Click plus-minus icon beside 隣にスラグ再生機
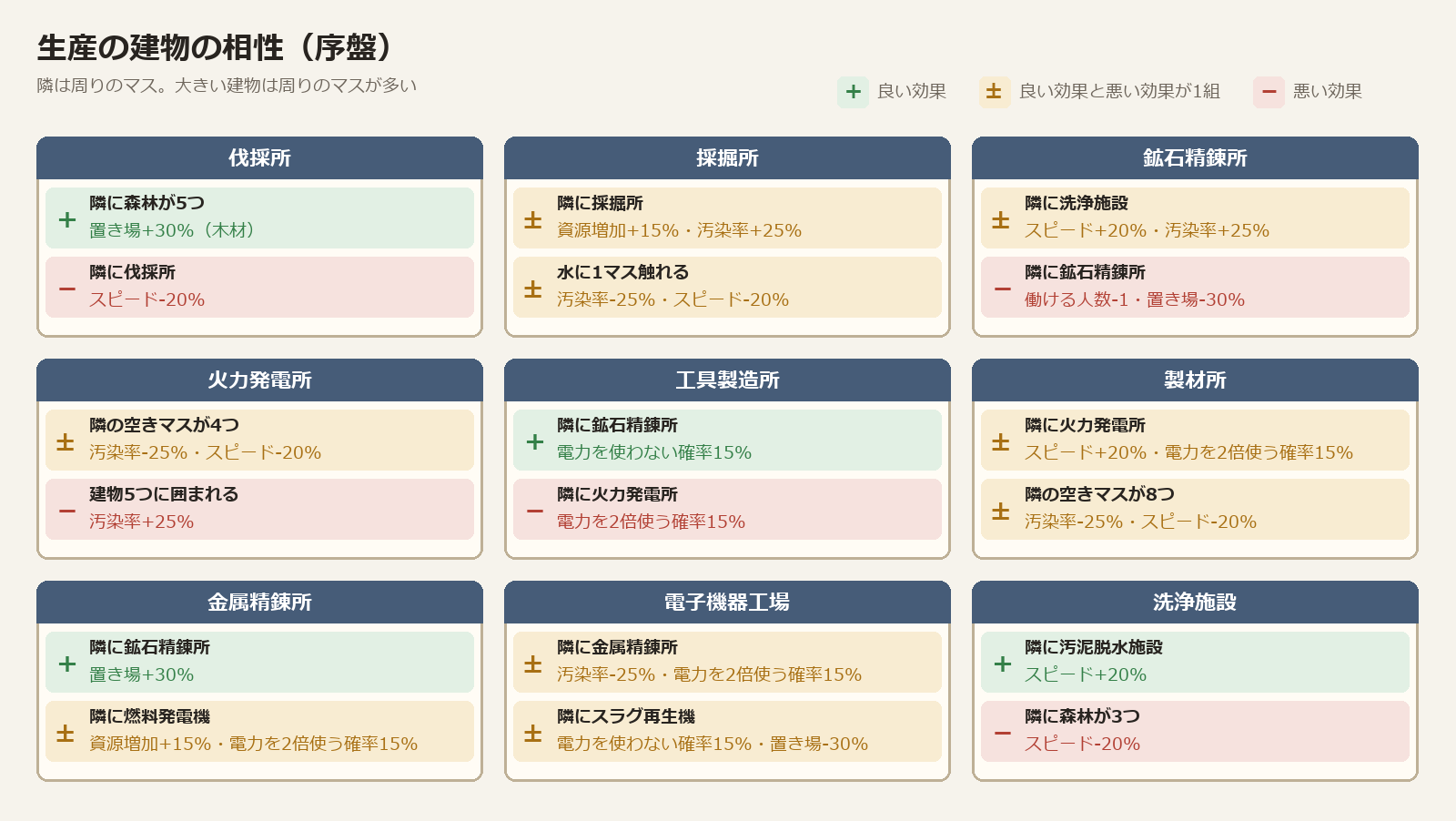Screen dimensions: 1456x821 pyautogui.click(x=533, y=733)
